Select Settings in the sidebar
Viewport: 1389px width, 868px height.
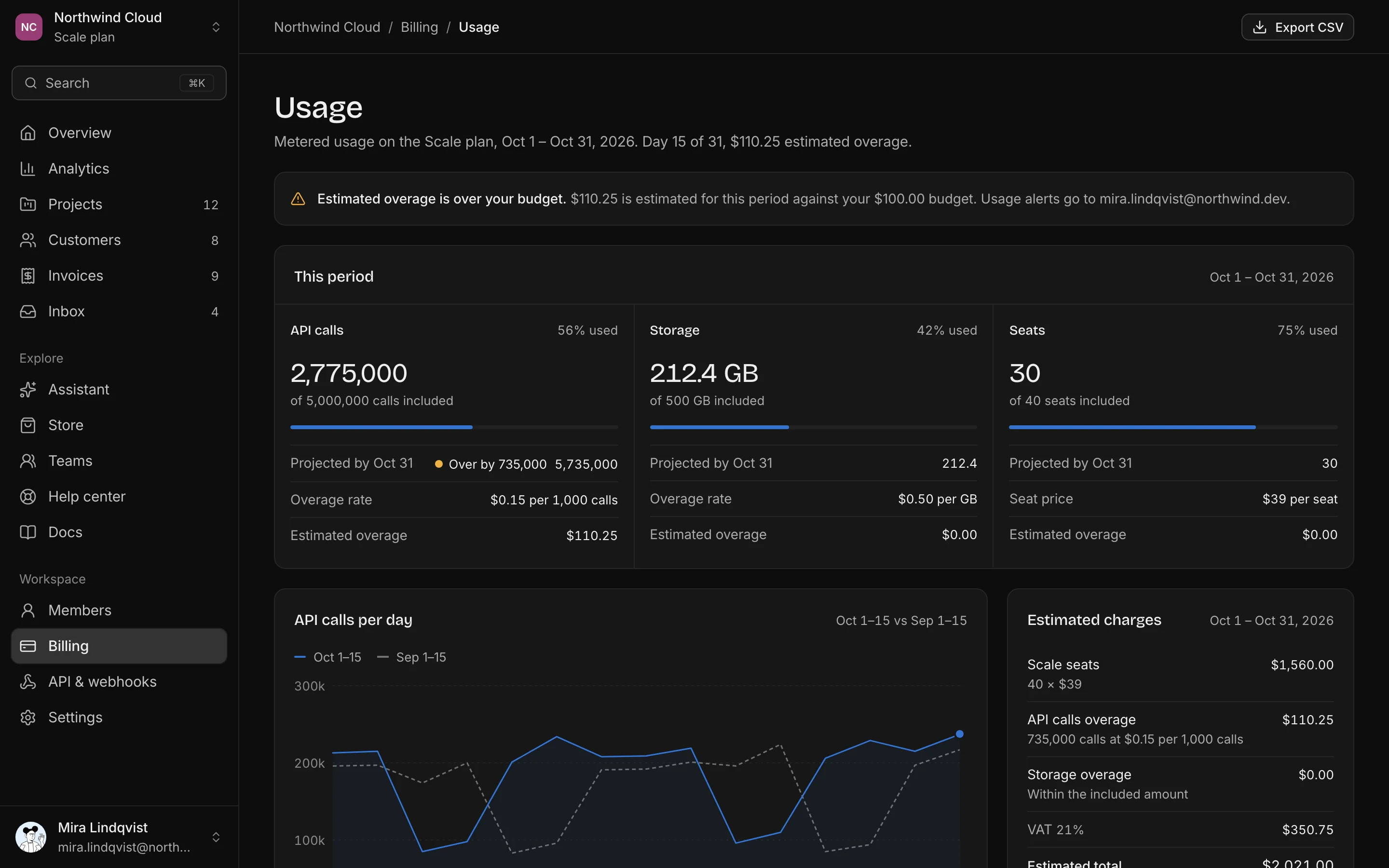pos(119,717)
